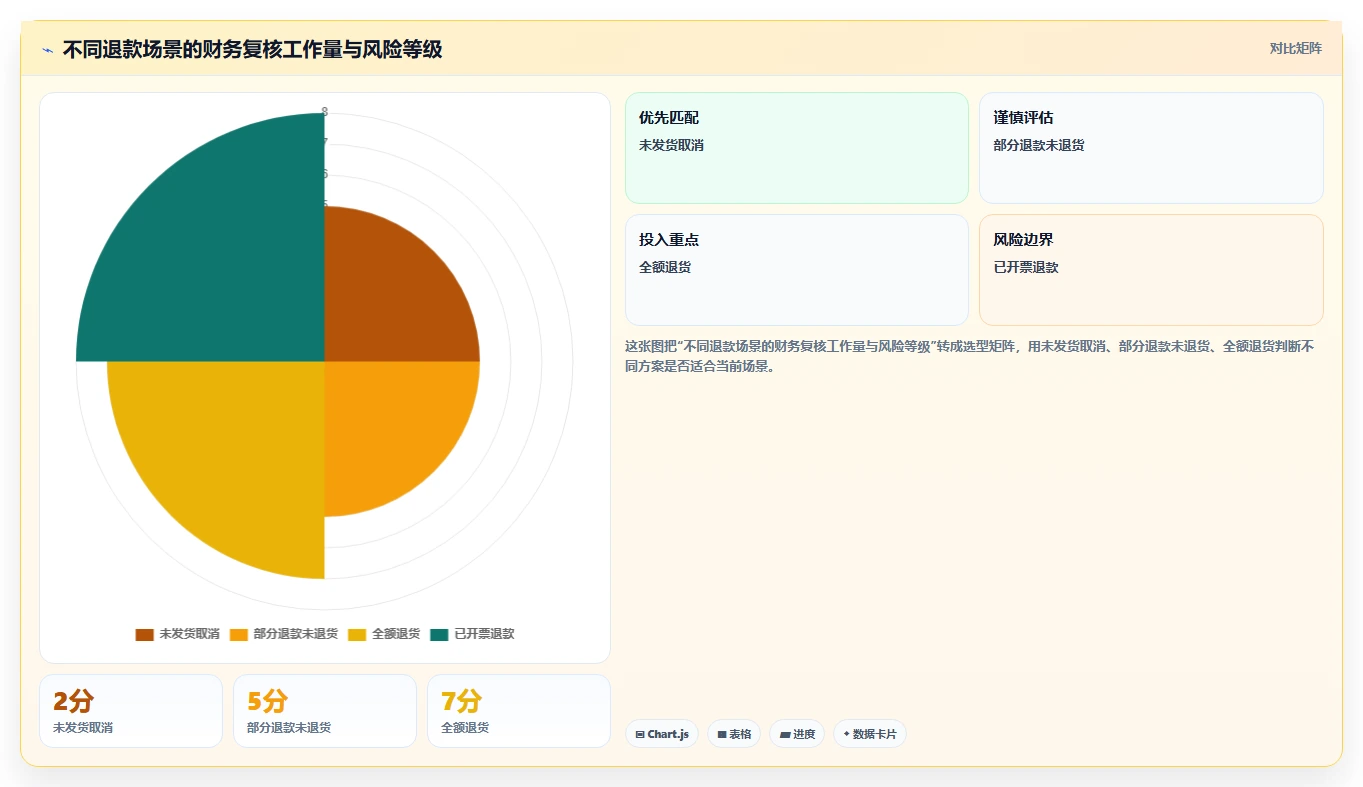Image resolution: width=1363 pixels, height=787 pixels.
Task: Click the 进度 tag icon
Action: click(785, 735)
